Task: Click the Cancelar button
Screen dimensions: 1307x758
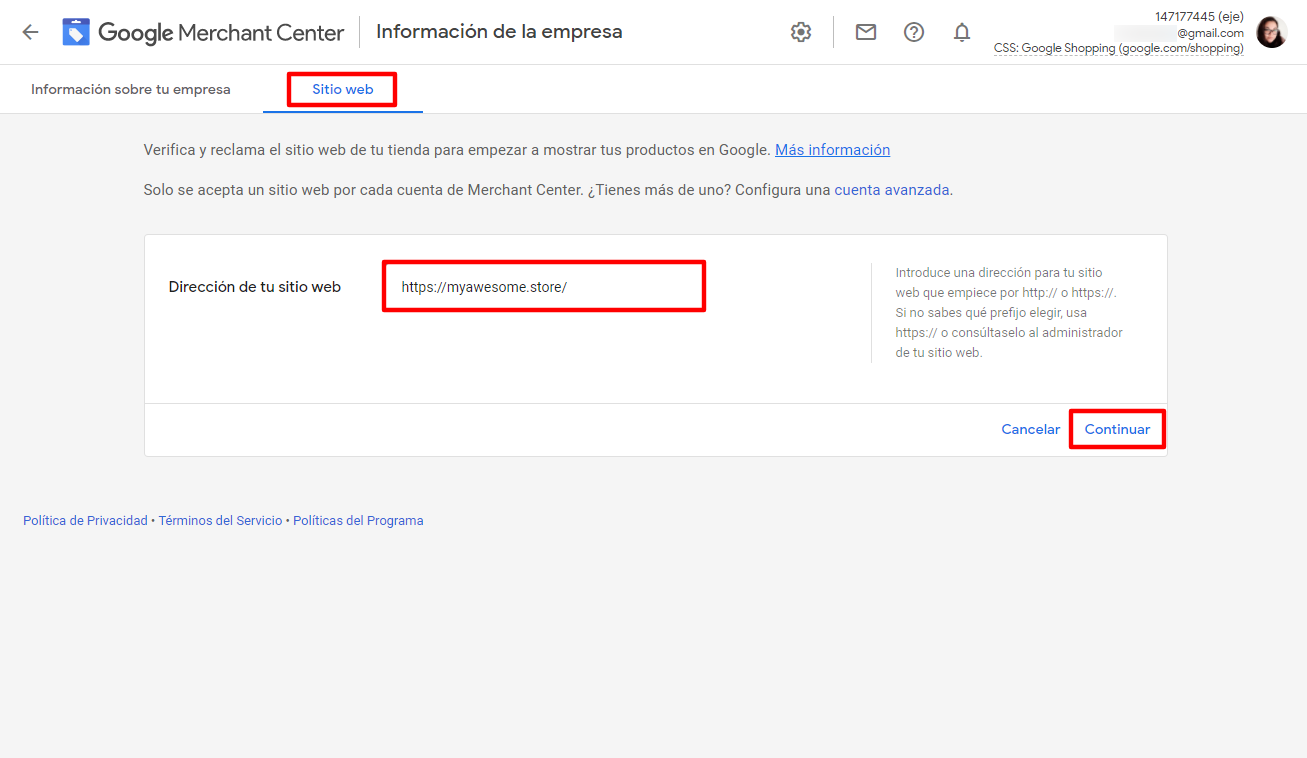Action: 1031,429
